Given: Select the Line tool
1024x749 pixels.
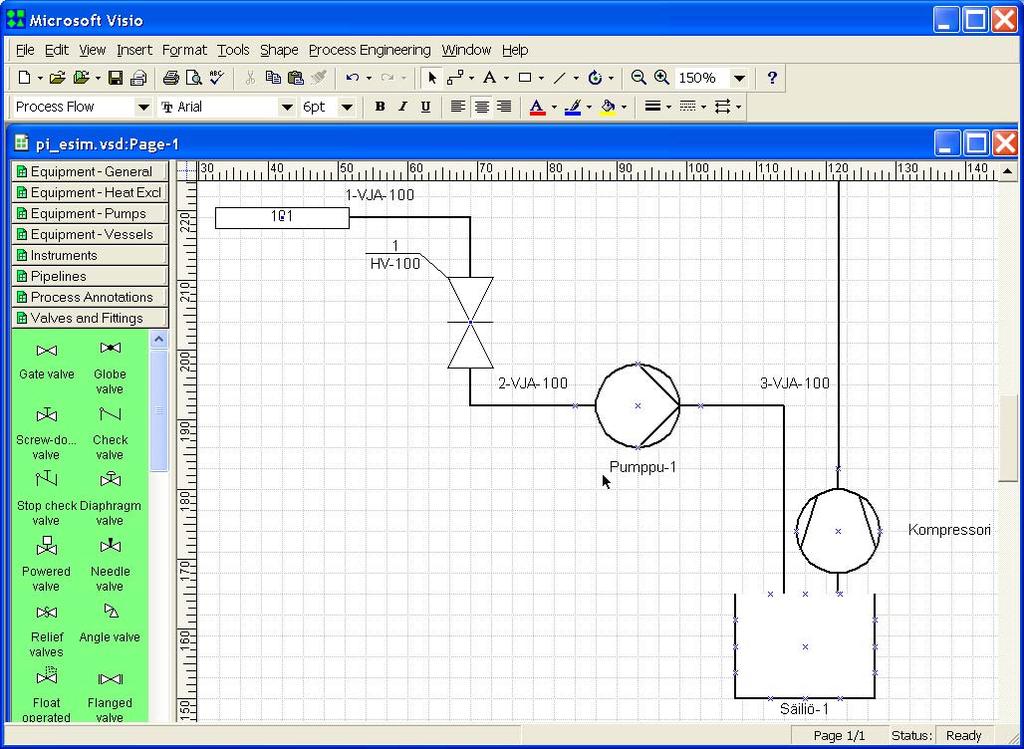Looking at the screenshot, I should tap(560, 78).
